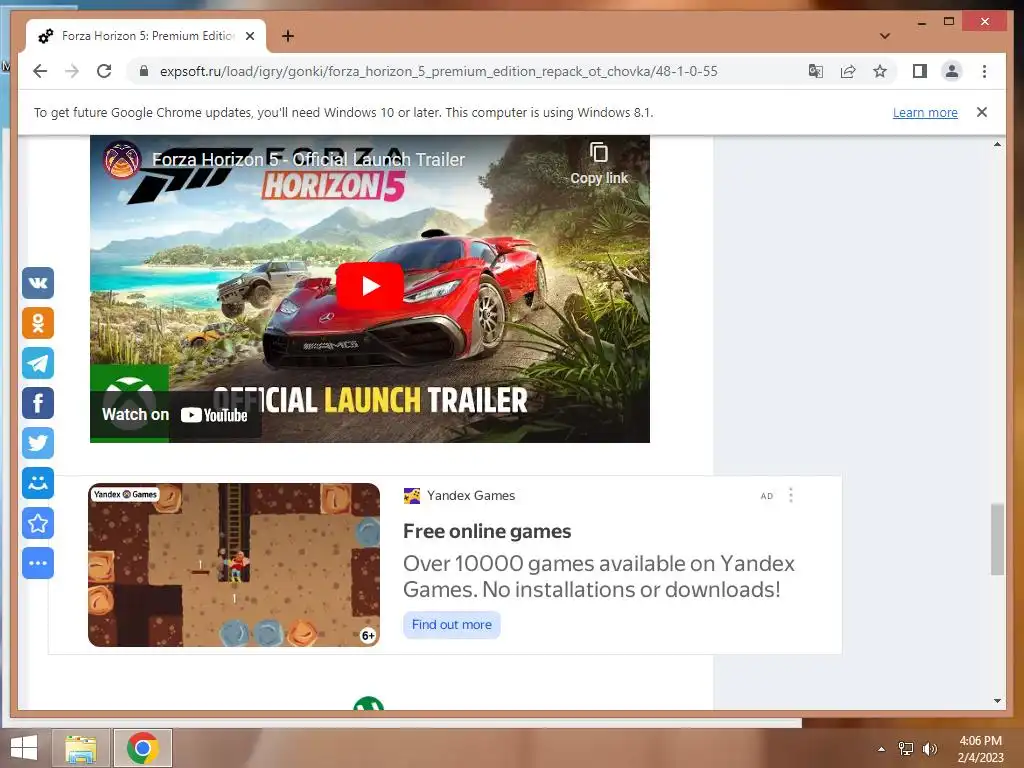Translate this page icon
The height and width of the screenshot is (768, 1024).
pyautogui.click(x=816, y=71)
